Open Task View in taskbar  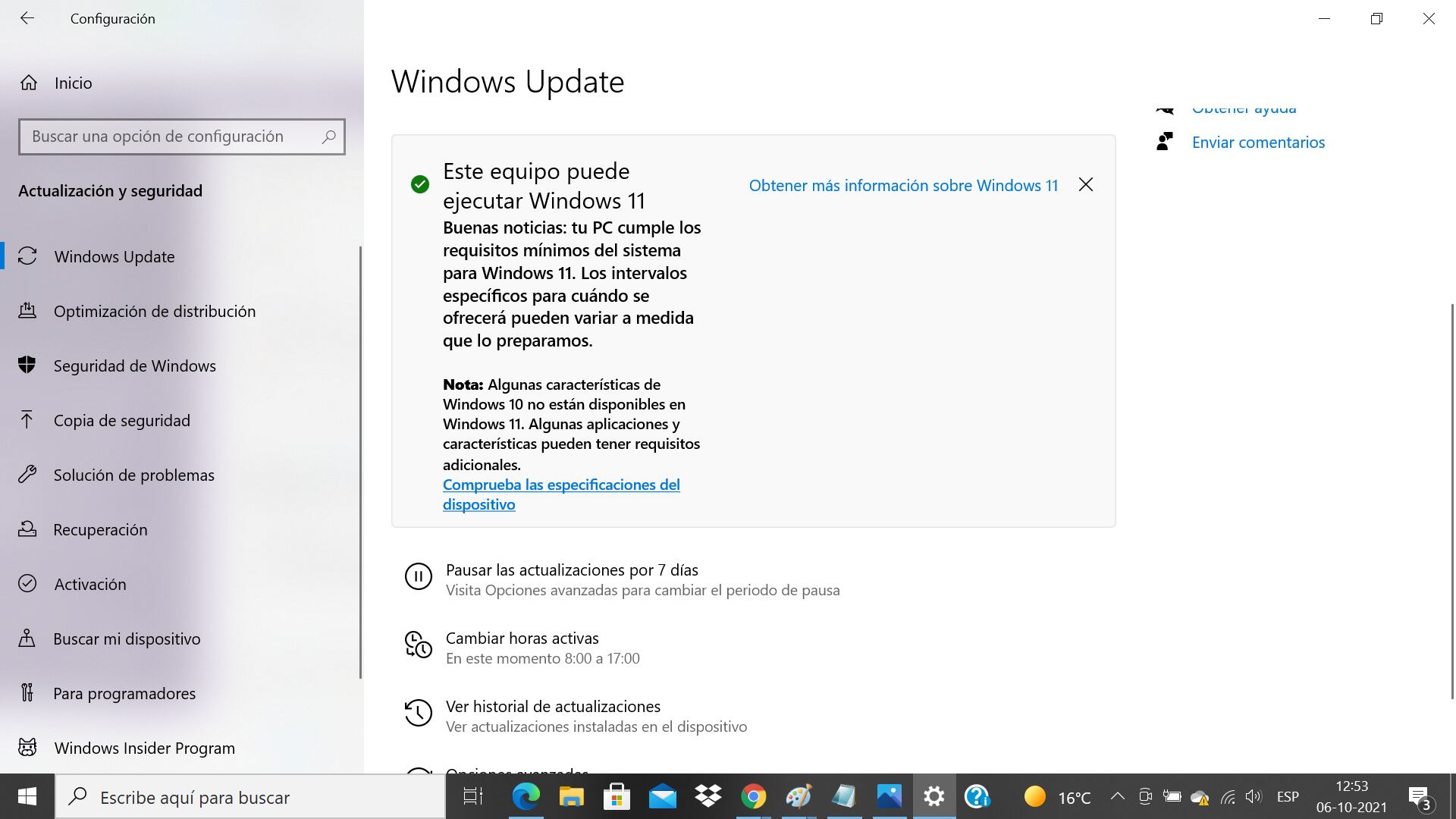[473, 796]
